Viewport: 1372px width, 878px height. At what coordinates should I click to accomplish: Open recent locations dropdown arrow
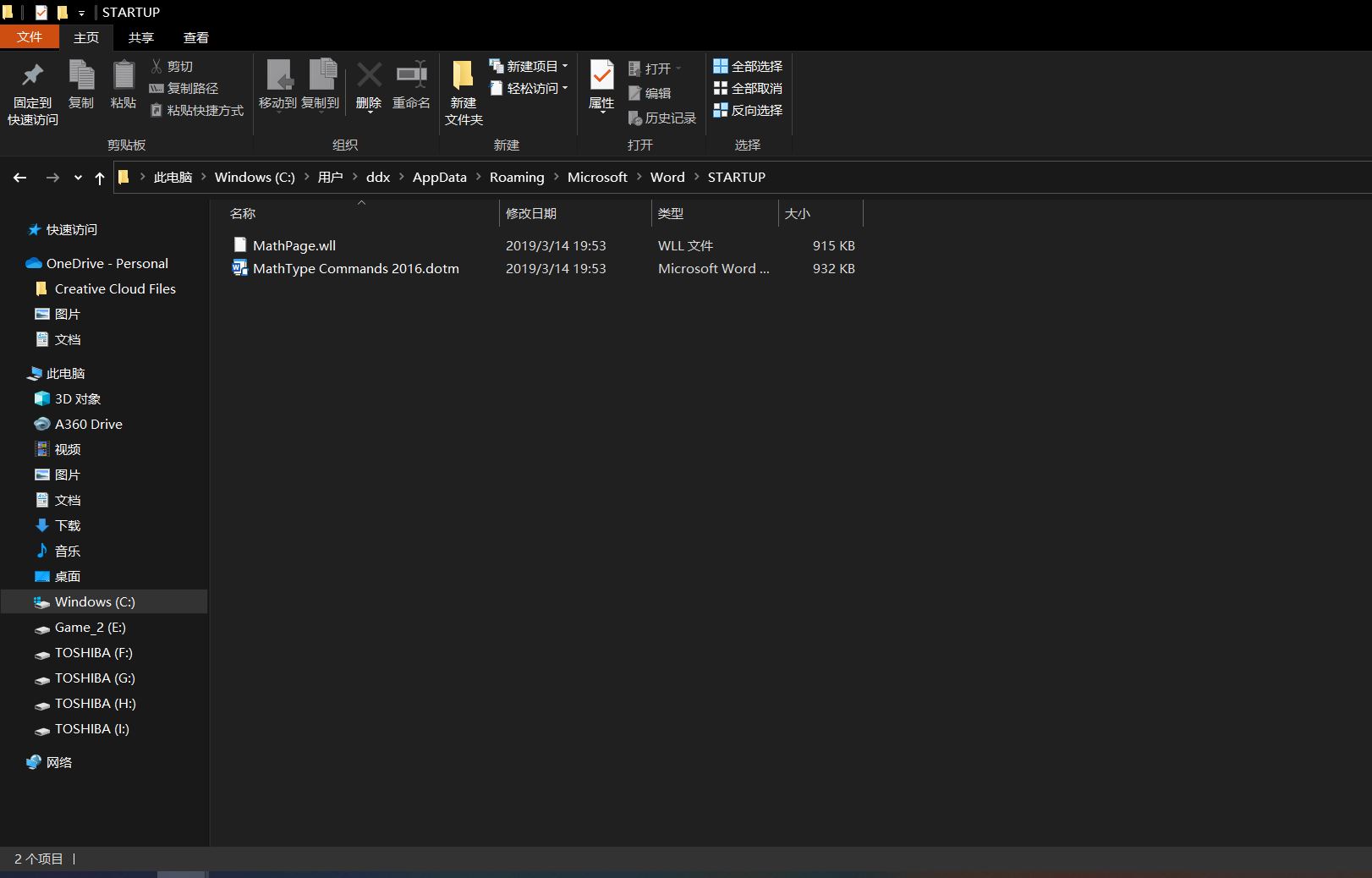point(78,178)
